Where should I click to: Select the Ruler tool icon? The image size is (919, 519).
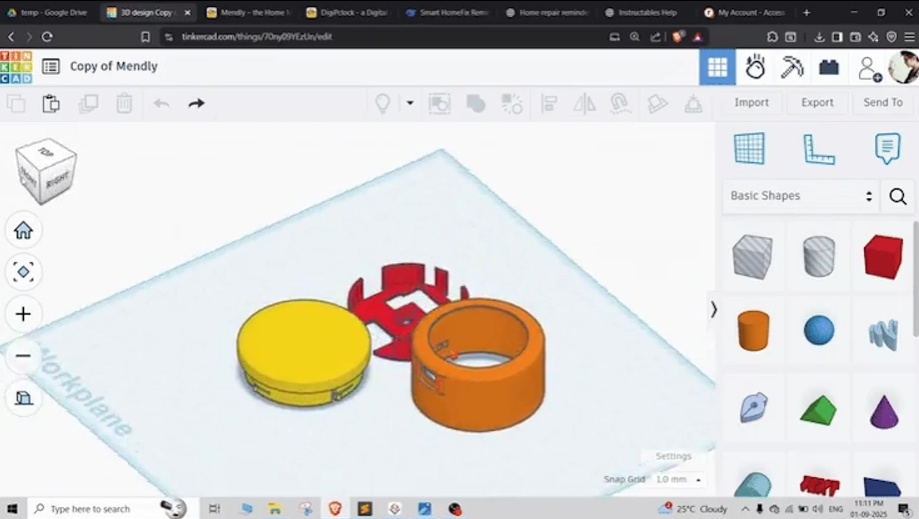point(818,149)
